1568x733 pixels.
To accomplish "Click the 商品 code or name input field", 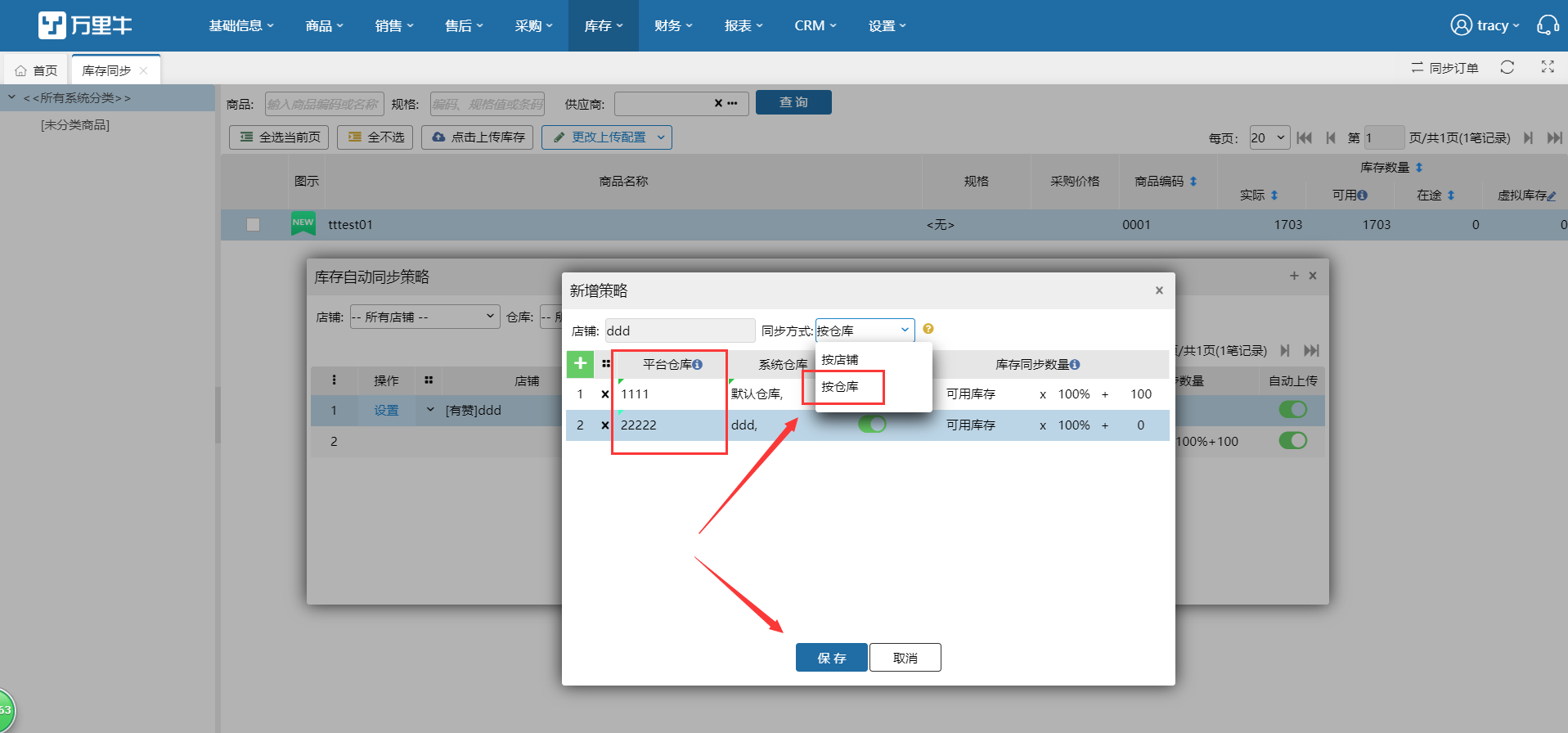I will tap(324, 104).
